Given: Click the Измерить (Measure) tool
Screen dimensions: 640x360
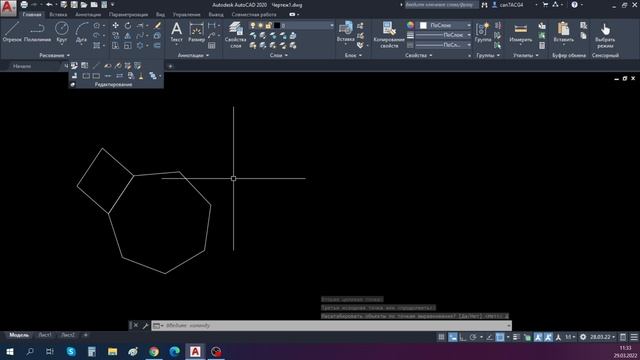Looking at the screenshot, I should pyautogui.click(x=520, y=32).
